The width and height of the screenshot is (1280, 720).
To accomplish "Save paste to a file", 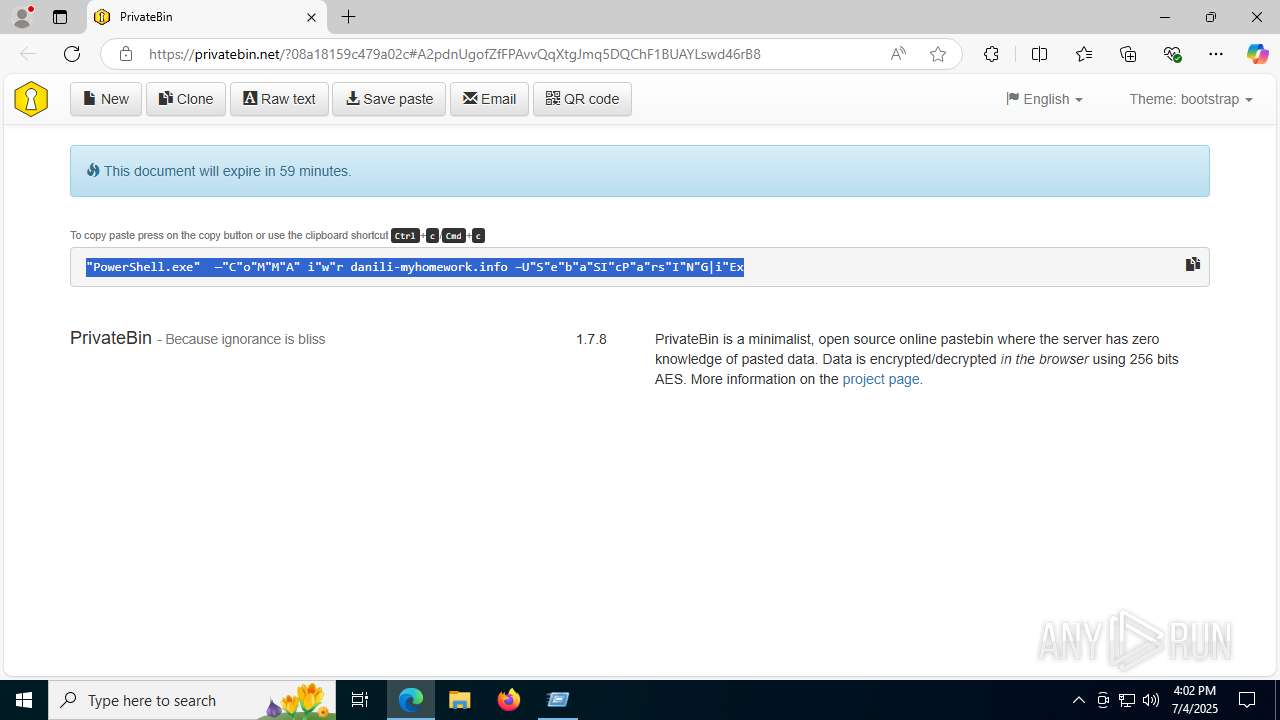I will [x=389, y=99].
